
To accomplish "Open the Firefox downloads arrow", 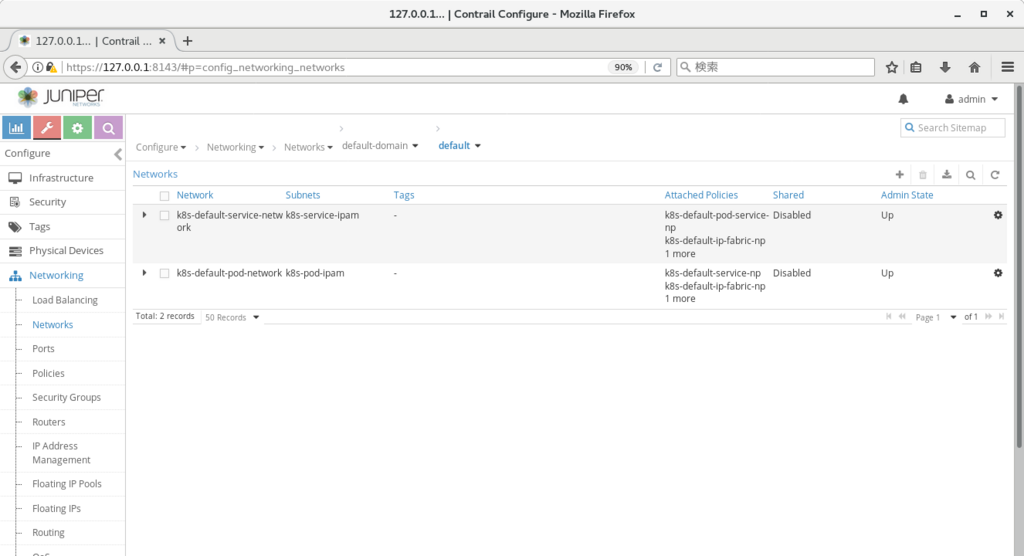I will (x=945, y=67).
